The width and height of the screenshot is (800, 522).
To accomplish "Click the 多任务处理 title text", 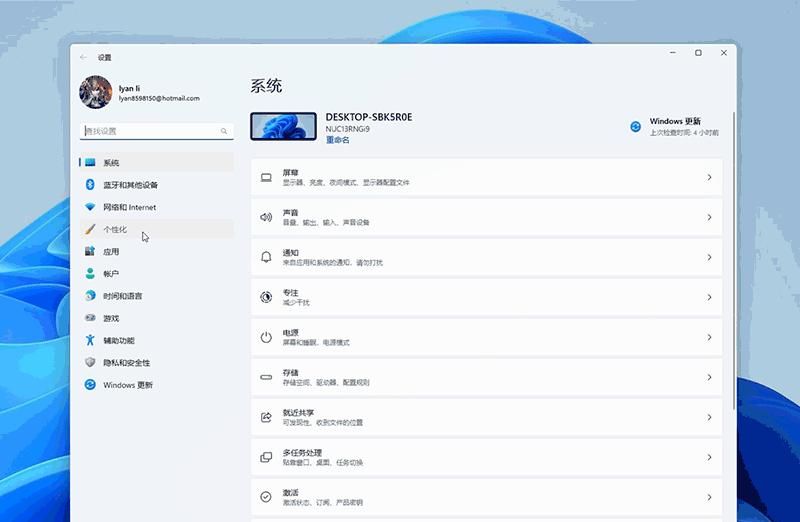I will (x=303, y=453).
